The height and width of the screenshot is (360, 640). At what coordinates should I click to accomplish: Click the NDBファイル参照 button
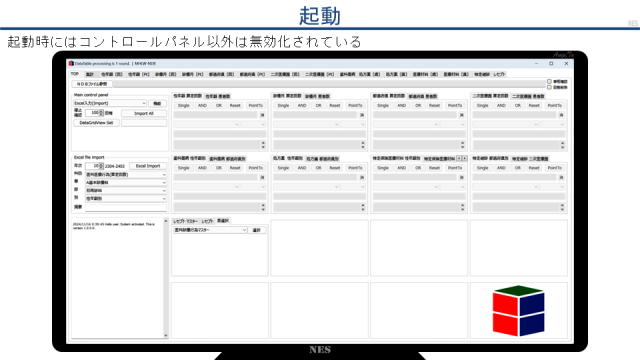(92, 84)
